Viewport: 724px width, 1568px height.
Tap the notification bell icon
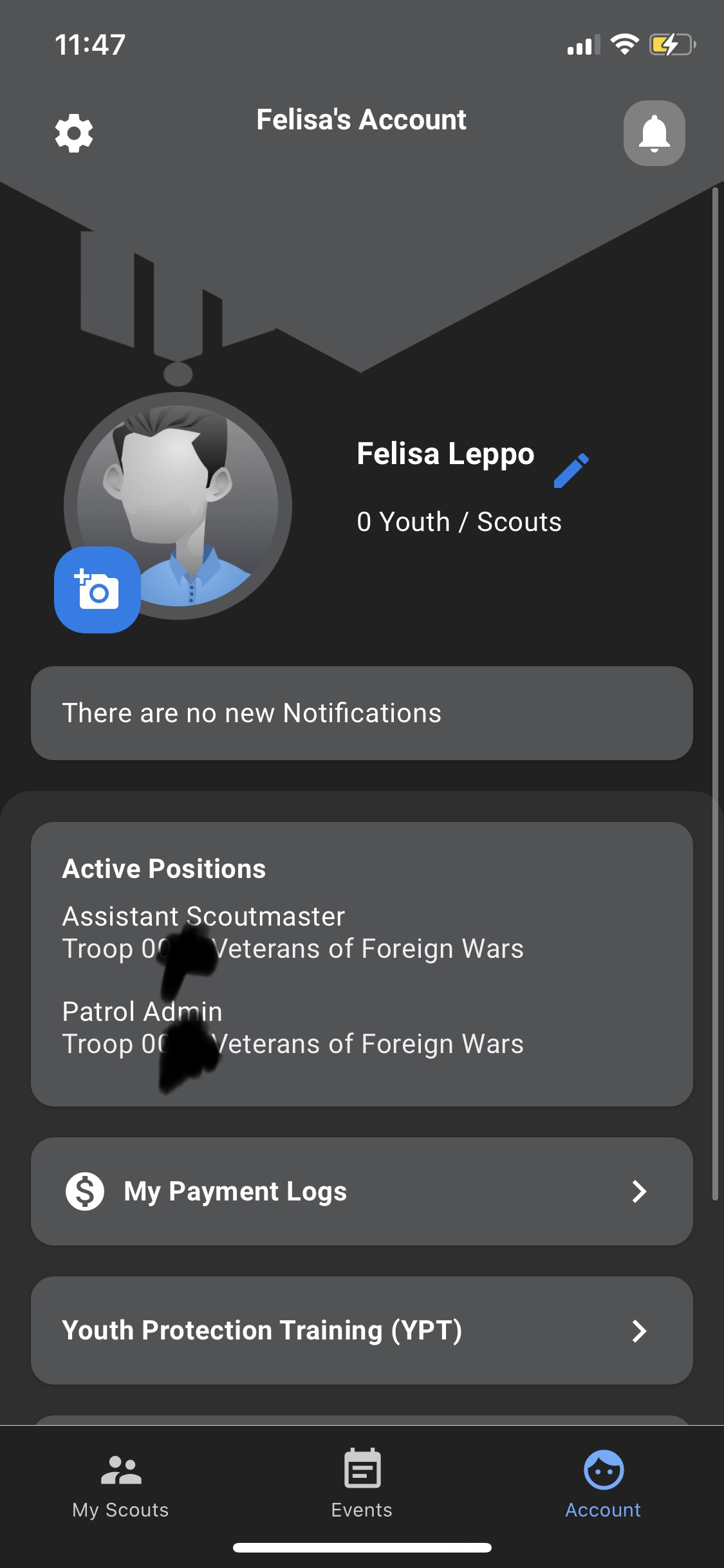click(x=654, y=133)
